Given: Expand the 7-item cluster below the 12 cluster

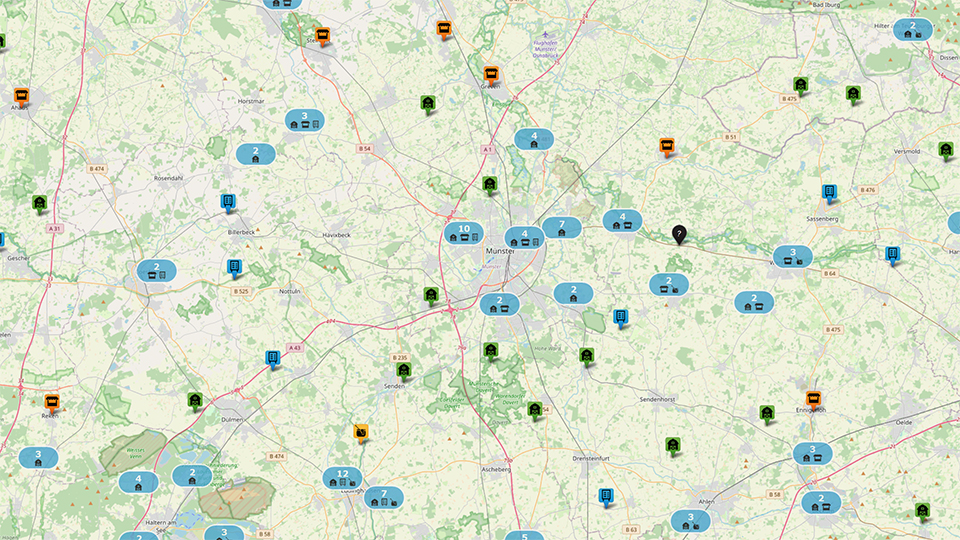Looking at the screenshot, I should click(x=384, y=498).
